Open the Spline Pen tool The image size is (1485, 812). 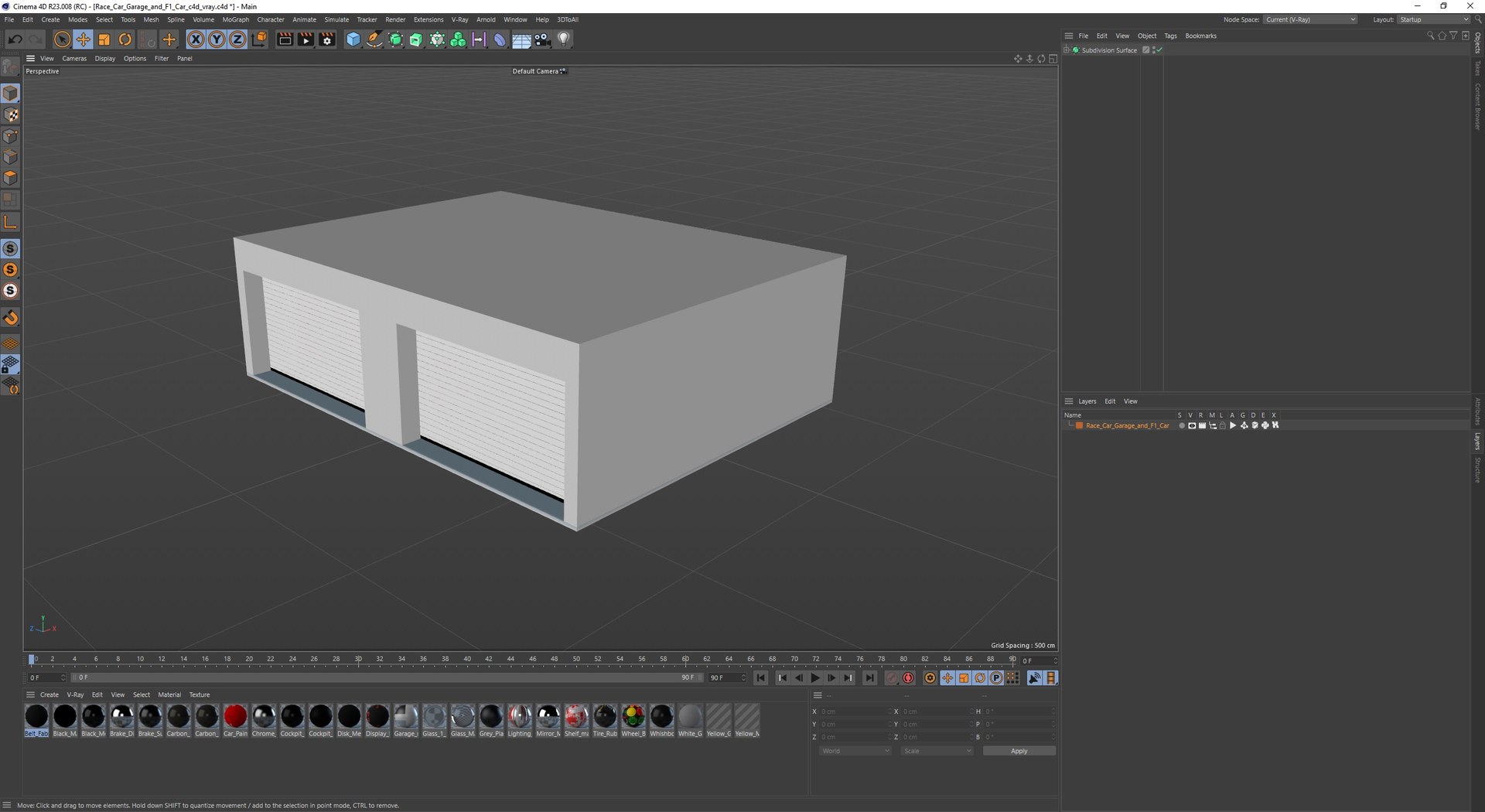click(374, 39)
